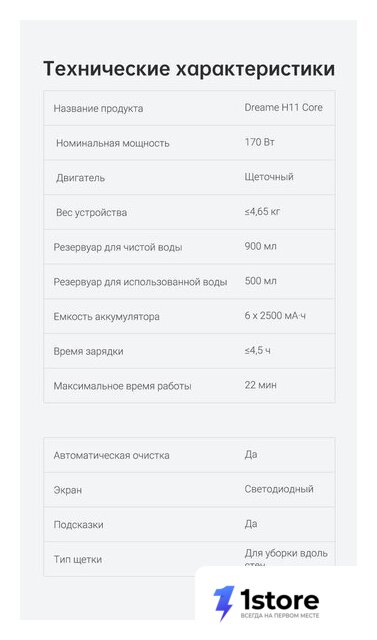Click the 'Светодиодный' screen value
The image size is (377, 640).
tap(279, 489)
